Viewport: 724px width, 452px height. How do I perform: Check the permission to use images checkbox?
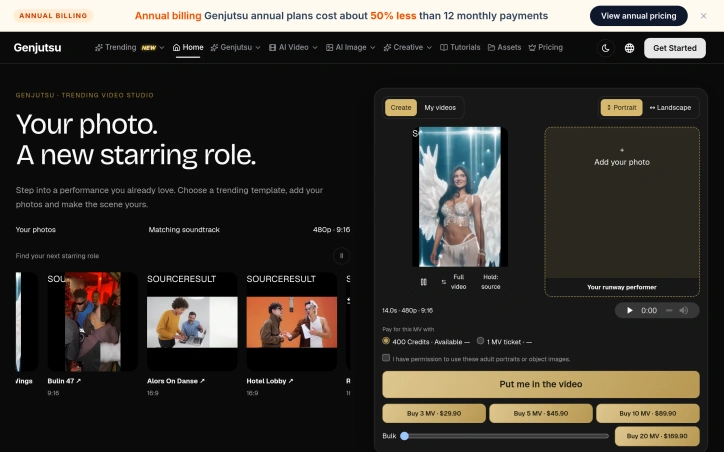pyautogui.click(x=386, y=358)
